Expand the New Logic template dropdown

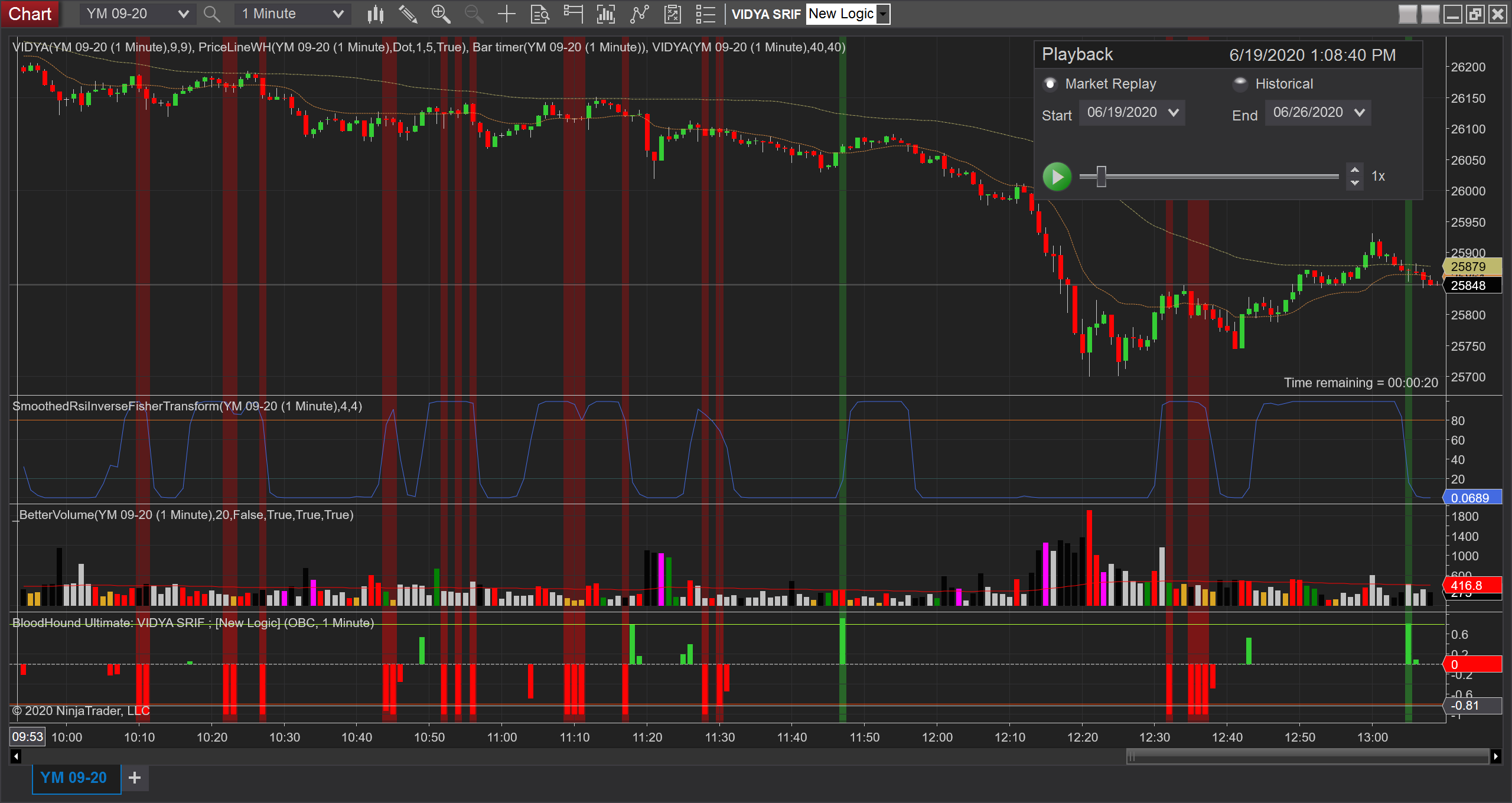[883, 14]
